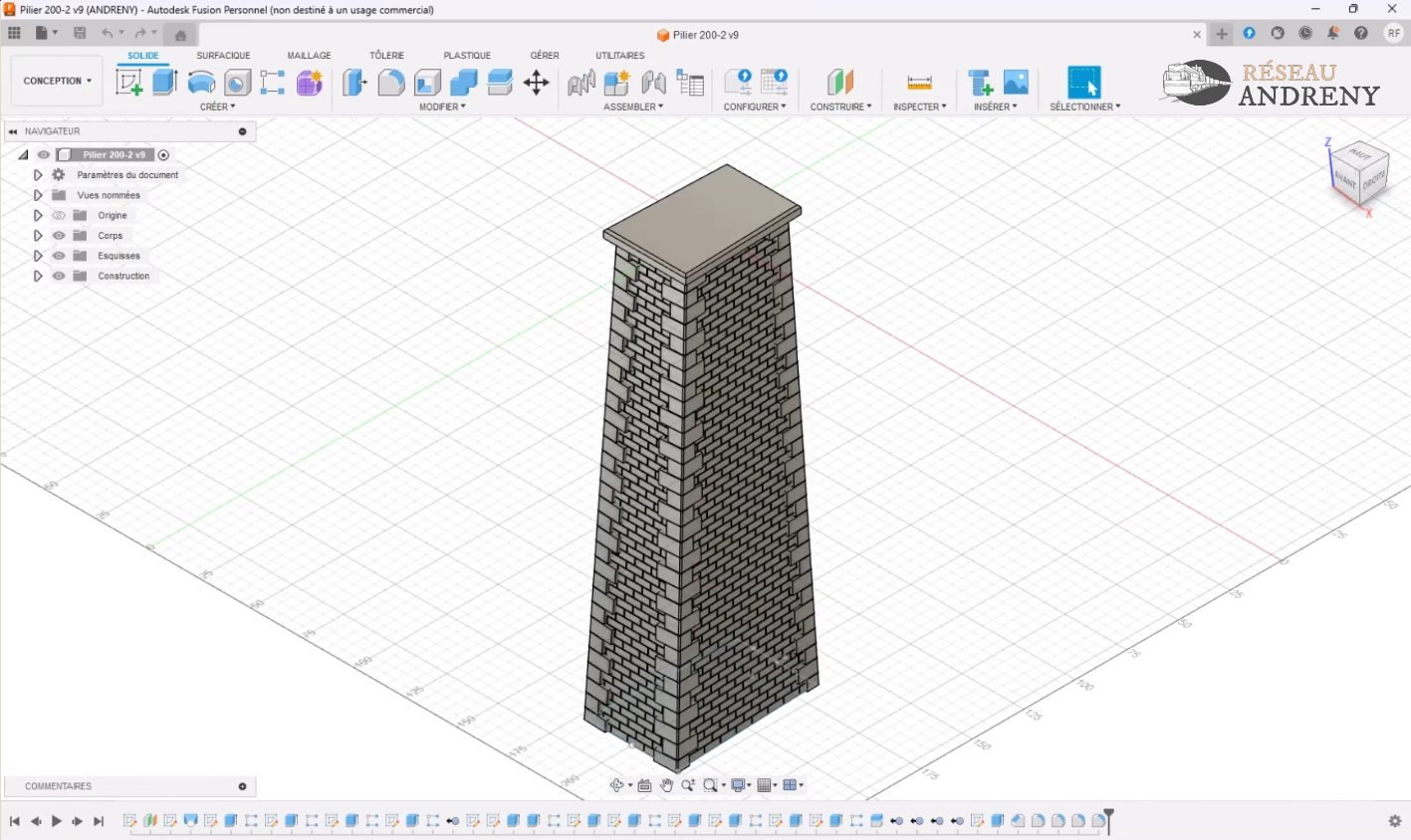Open the INSPECTER dropdown menu

pos(919,106)
